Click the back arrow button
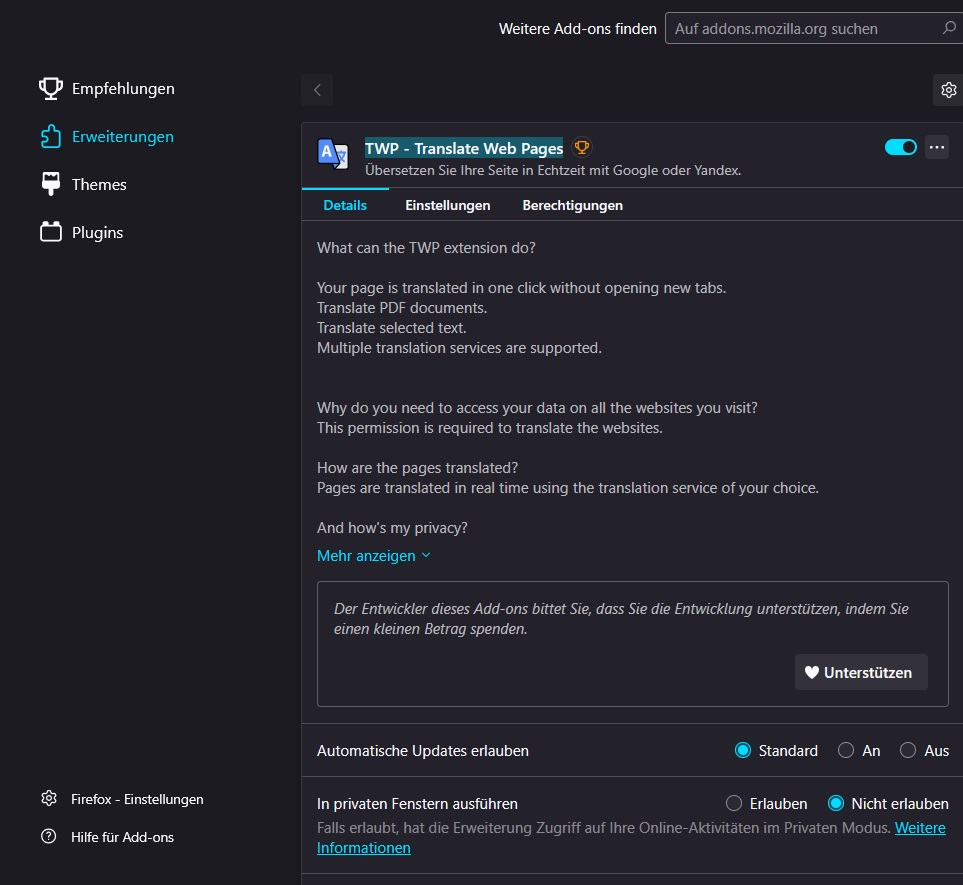The width and height of the screenshot is (963, 885). coord(317,90)
